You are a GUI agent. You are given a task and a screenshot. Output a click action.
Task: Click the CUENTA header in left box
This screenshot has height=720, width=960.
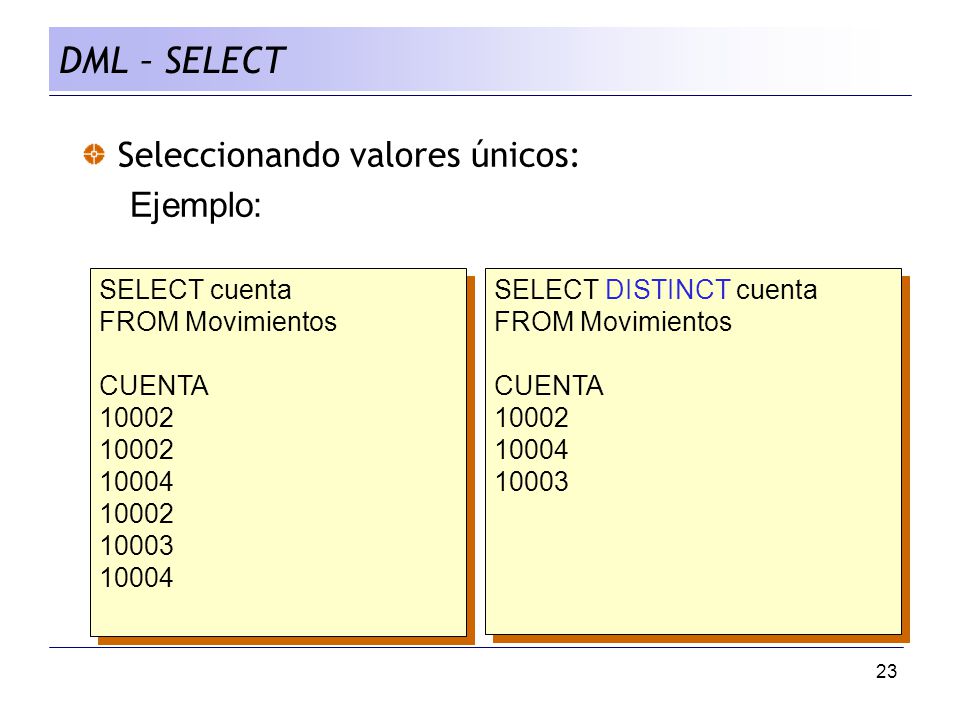point(154,386)
